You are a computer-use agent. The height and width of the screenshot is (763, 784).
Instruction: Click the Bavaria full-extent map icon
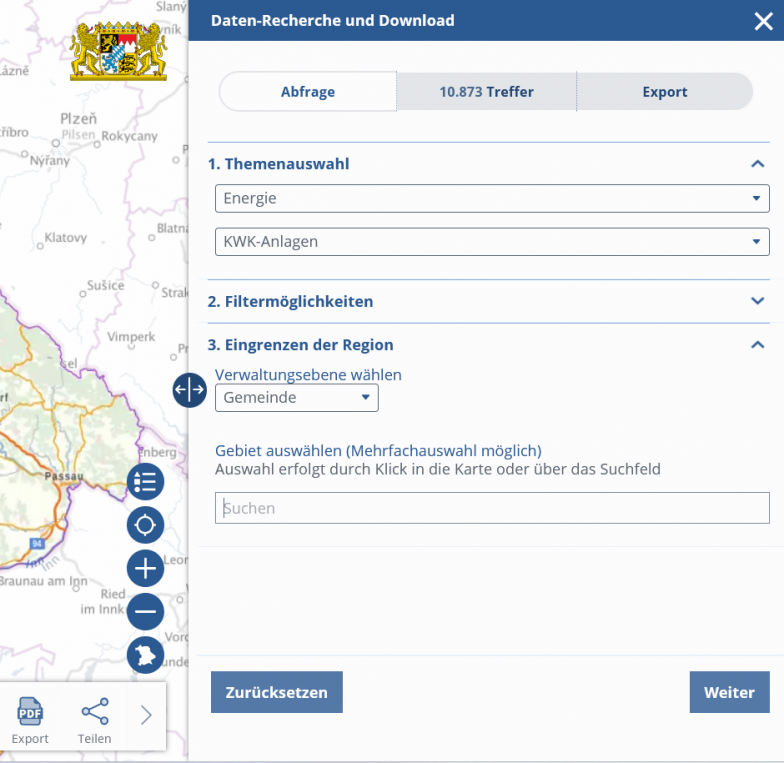pyautogui.click(x=146, y=655)
